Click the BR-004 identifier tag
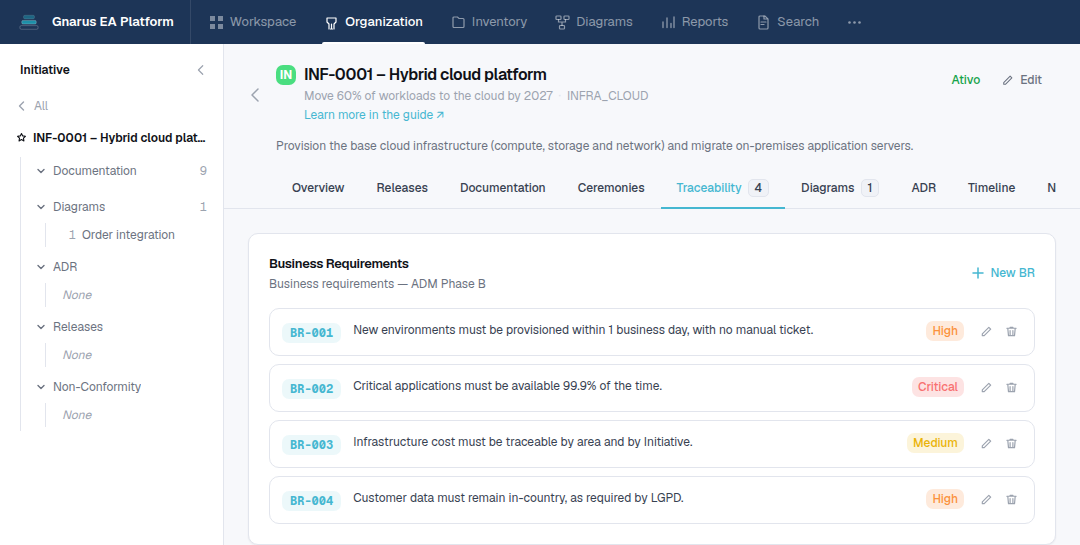Screen dimensions: 1080x545 [311, 500]
